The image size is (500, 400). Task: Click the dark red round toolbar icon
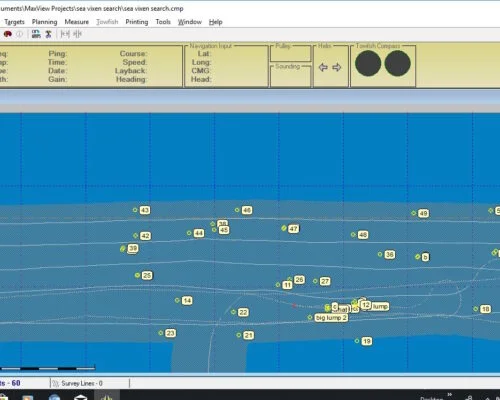click(x=8, y=34)
